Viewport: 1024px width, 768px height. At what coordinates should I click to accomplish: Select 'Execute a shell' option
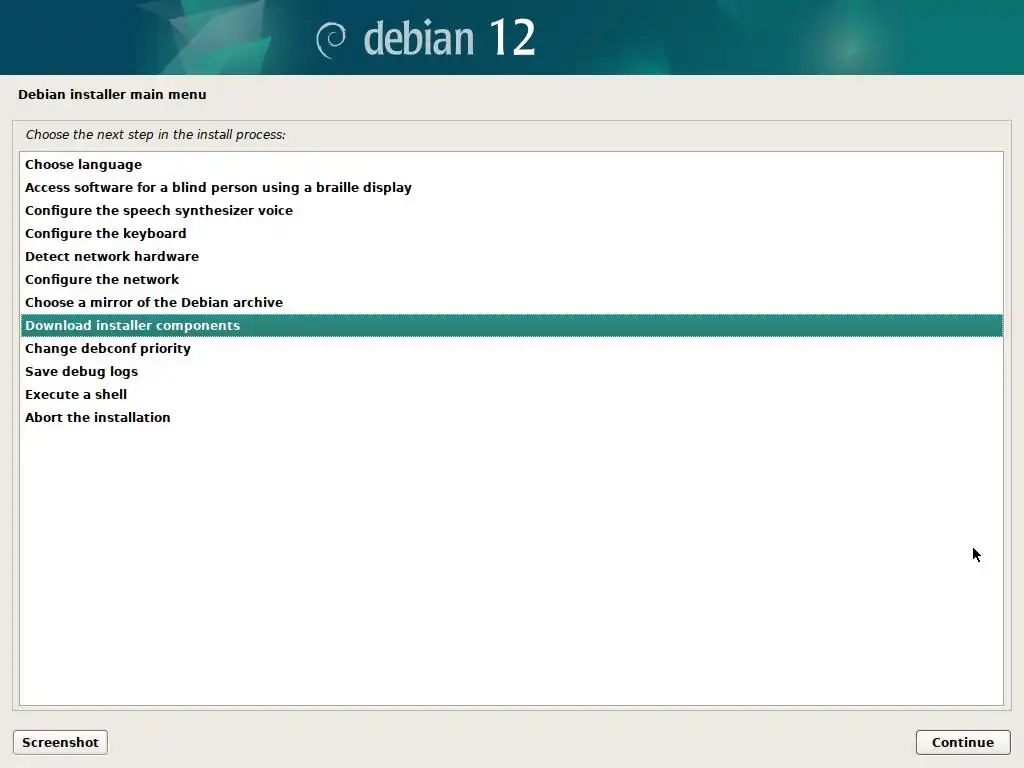coord(511,394)
